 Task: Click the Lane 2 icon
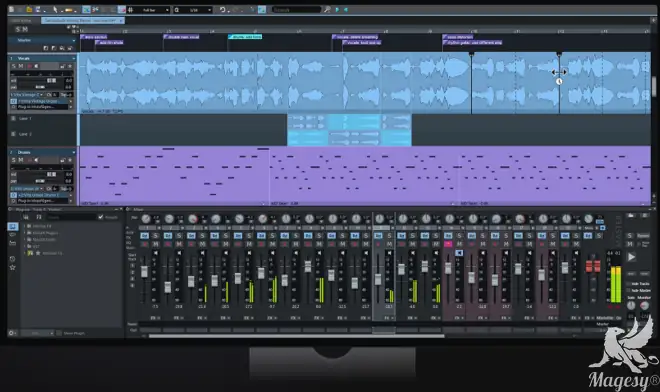tap(13, 134)
